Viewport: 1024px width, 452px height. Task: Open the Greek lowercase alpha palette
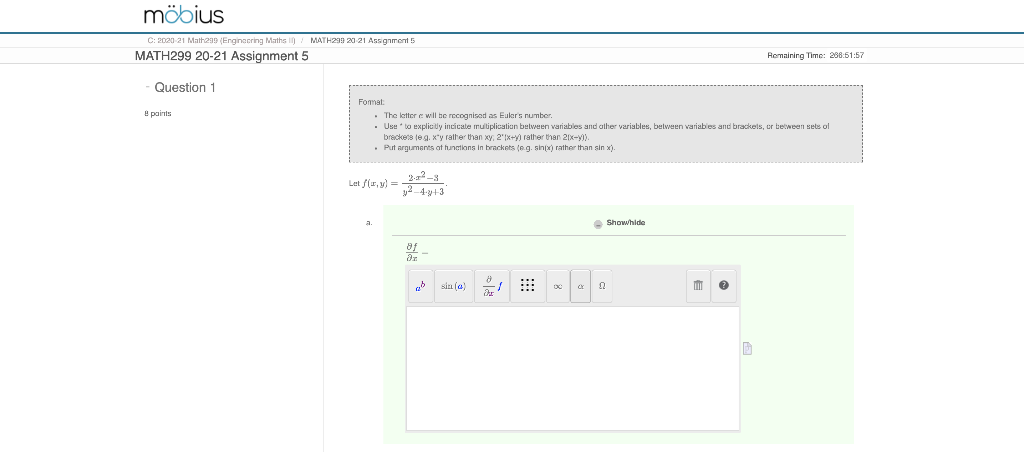click(580, 286)
